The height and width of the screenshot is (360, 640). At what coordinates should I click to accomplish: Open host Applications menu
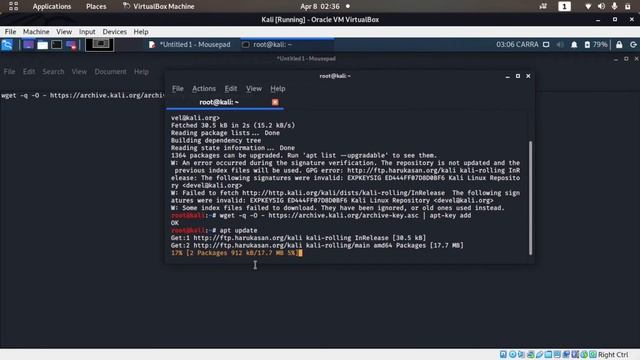point(52,7)
